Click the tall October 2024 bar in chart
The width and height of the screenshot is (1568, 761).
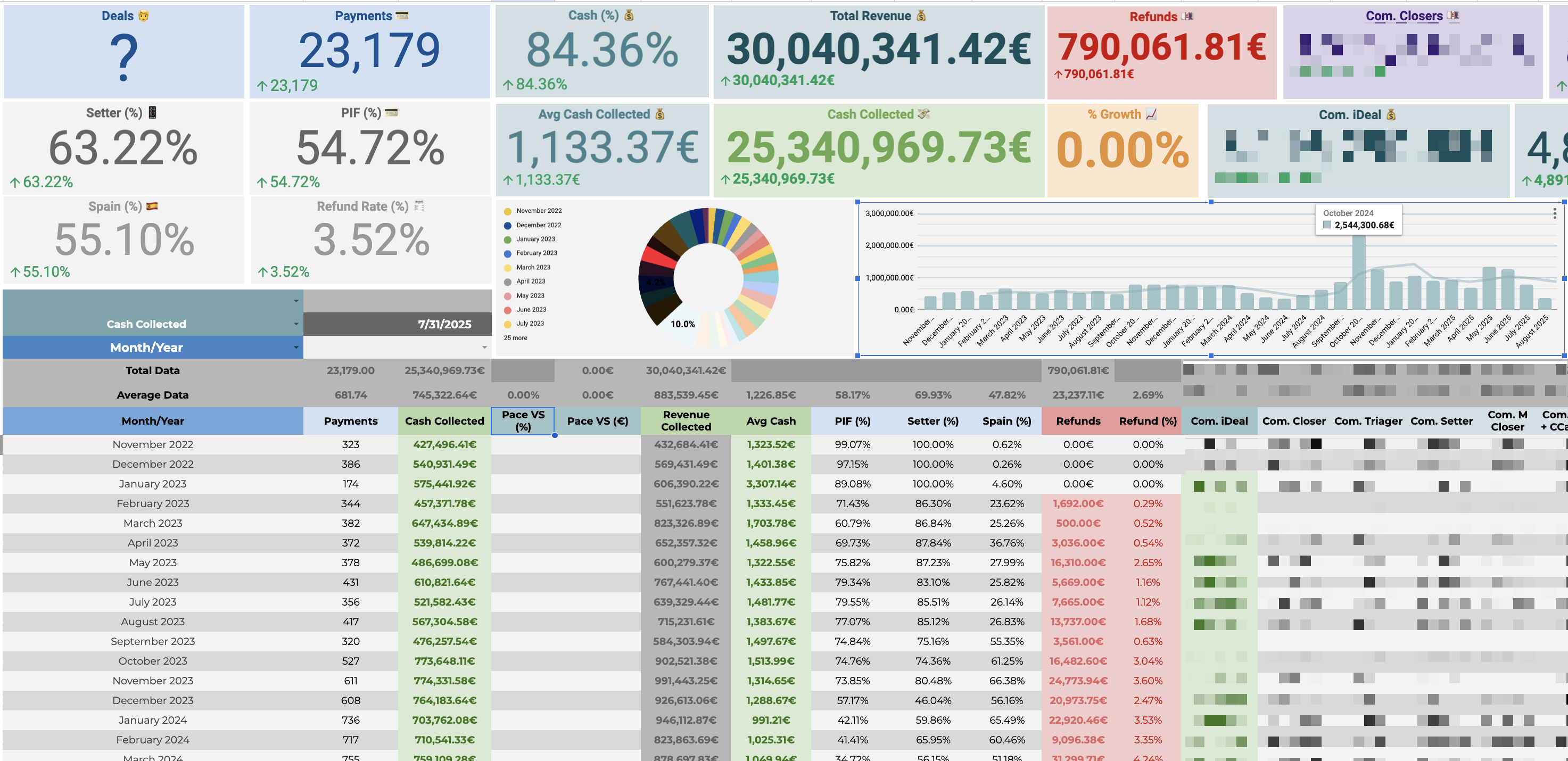pos(1359,272)
